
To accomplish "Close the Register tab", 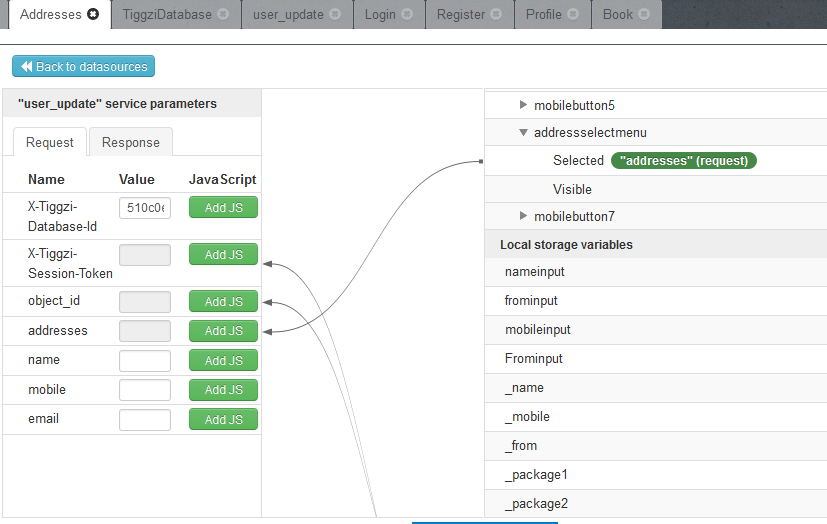I will point(496,15).
